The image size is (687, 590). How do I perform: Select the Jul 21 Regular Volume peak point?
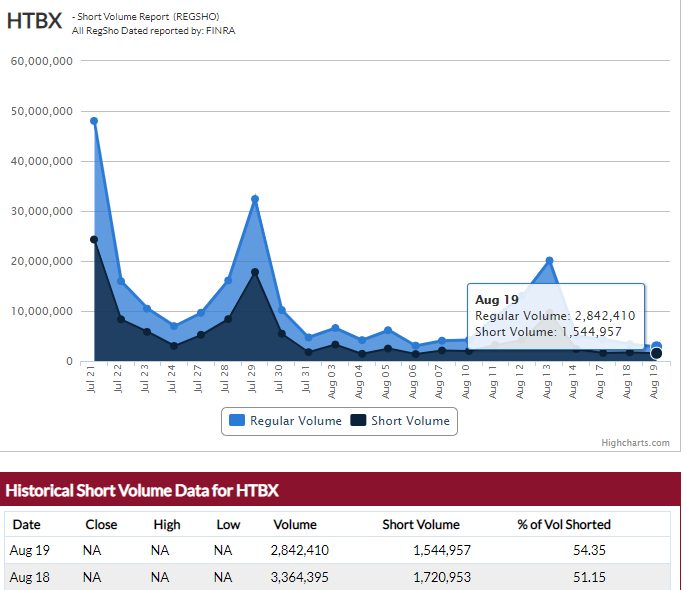(x=94, y=121)
